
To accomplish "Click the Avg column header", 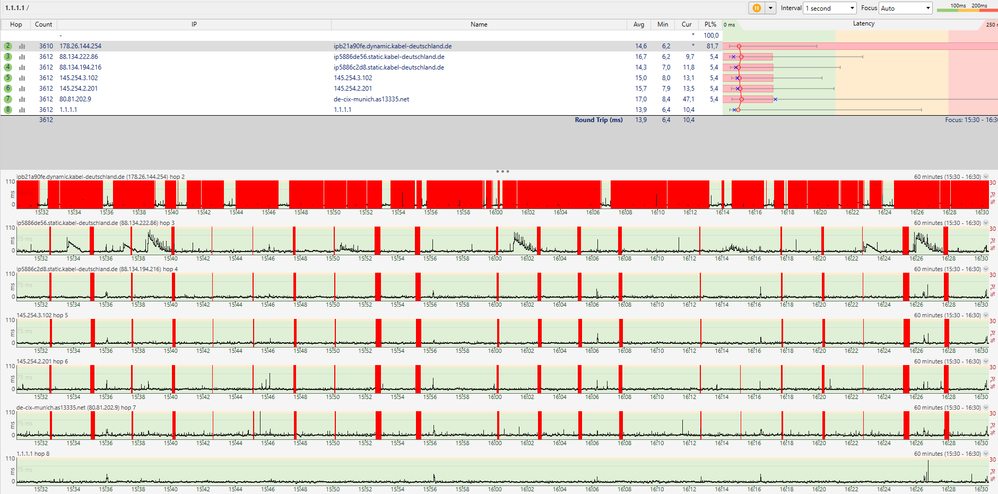I will tap(639, 24).
